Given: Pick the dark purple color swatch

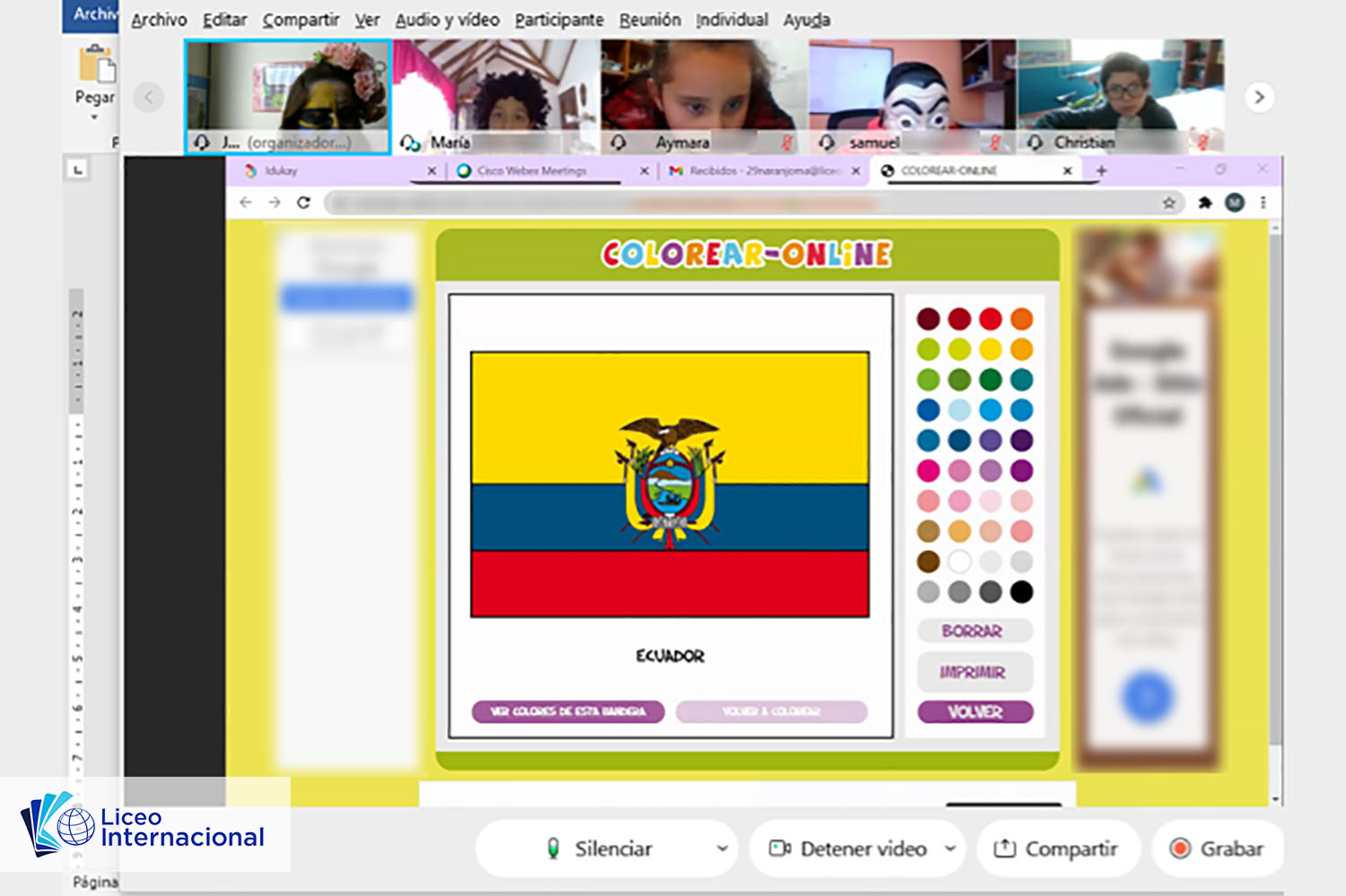Looking at the screenshot, I should pos(1021,440).
